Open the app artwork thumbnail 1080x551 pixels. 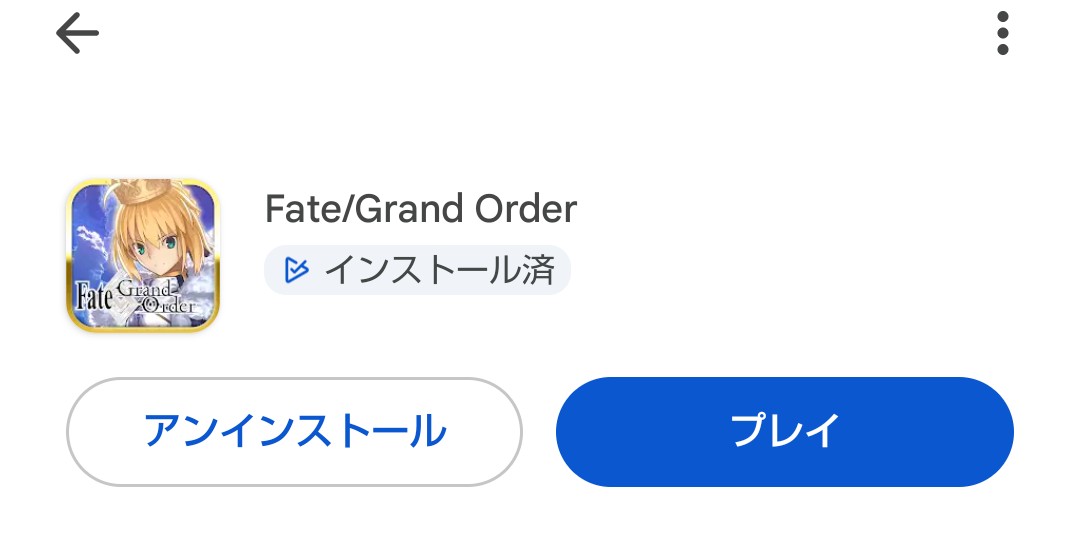coord(143,256)
